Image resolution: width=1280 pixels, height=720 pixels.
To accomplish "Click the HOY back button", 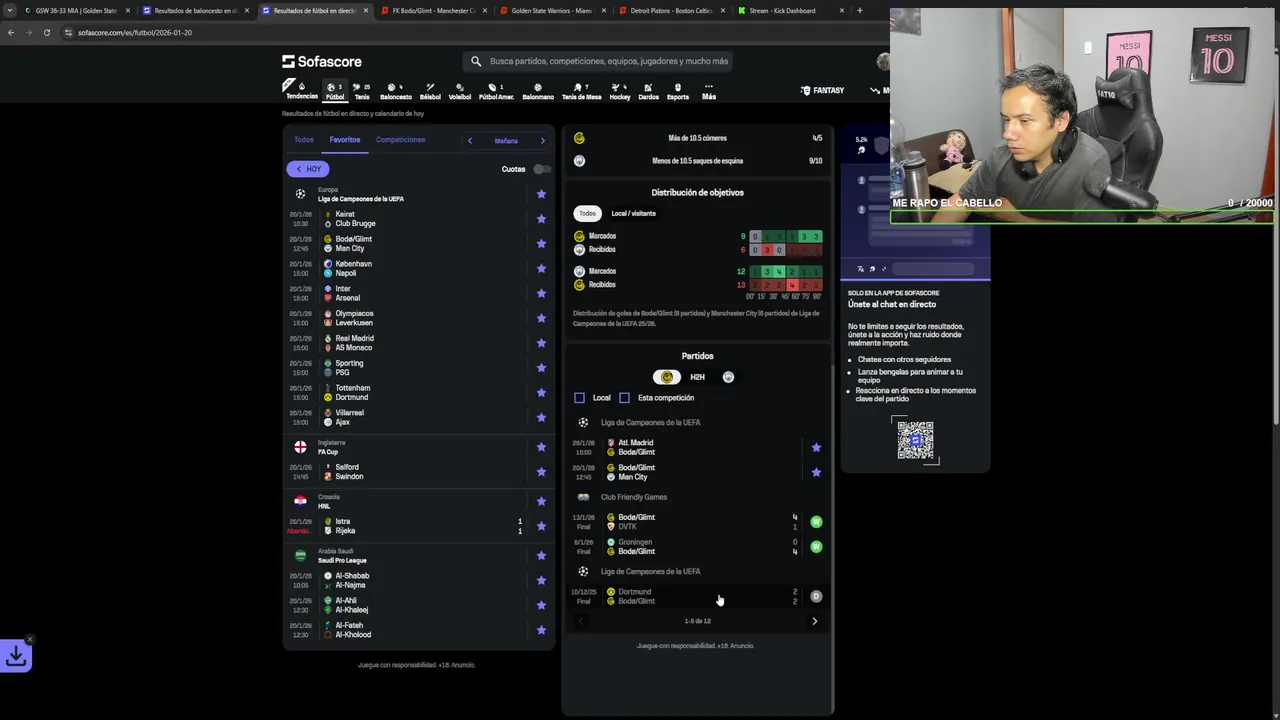I will 308,169.
